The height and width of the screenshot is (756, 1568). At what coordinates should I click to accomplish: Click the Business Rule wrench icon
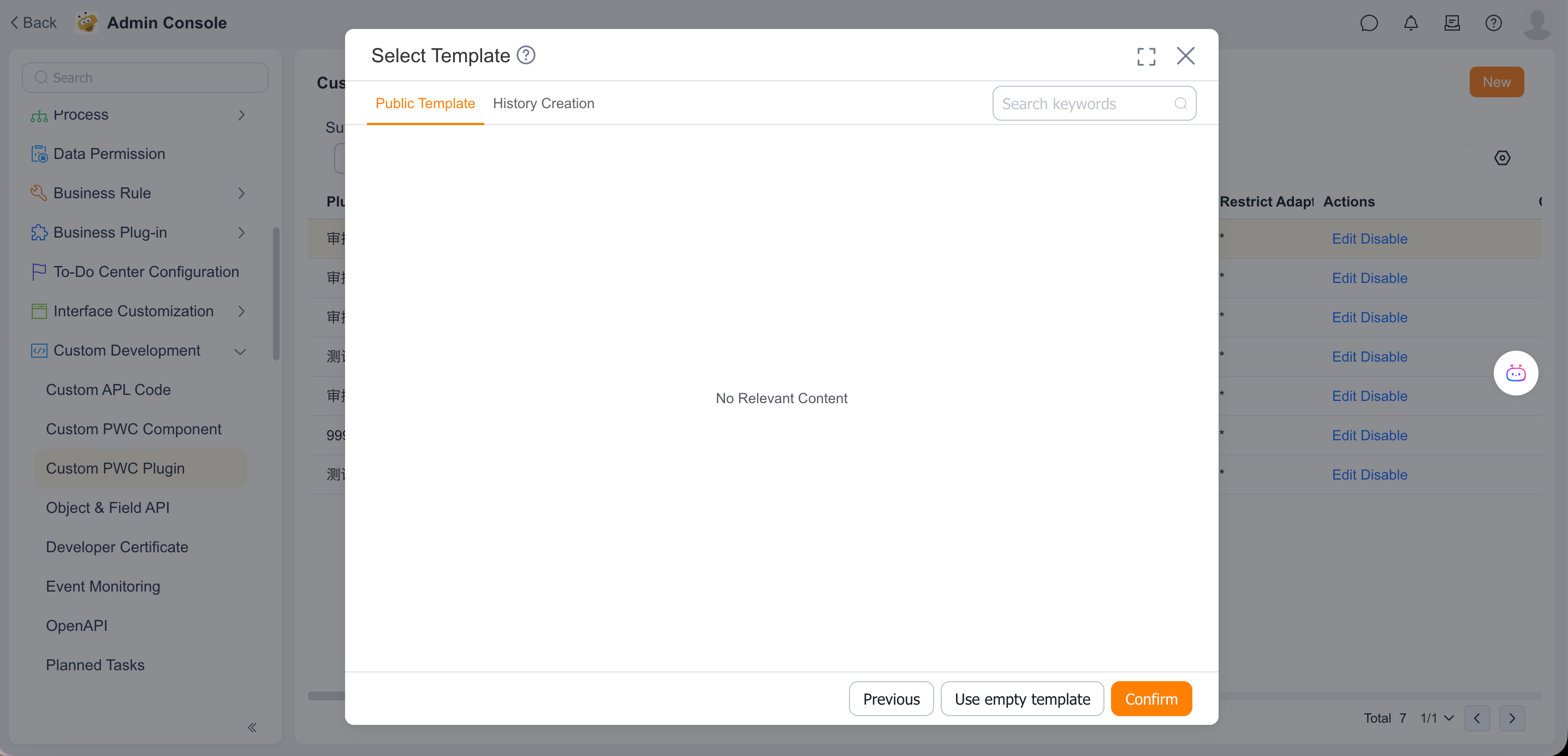point(39,192)
